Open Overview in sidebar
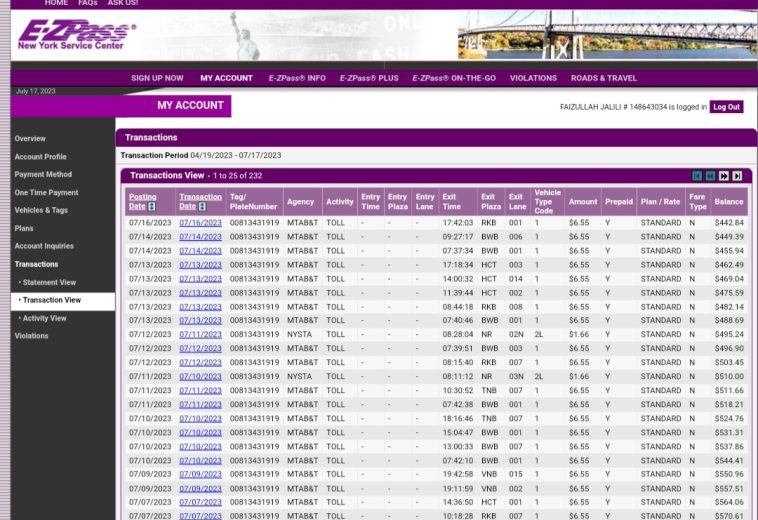 [x=30, y=139]
